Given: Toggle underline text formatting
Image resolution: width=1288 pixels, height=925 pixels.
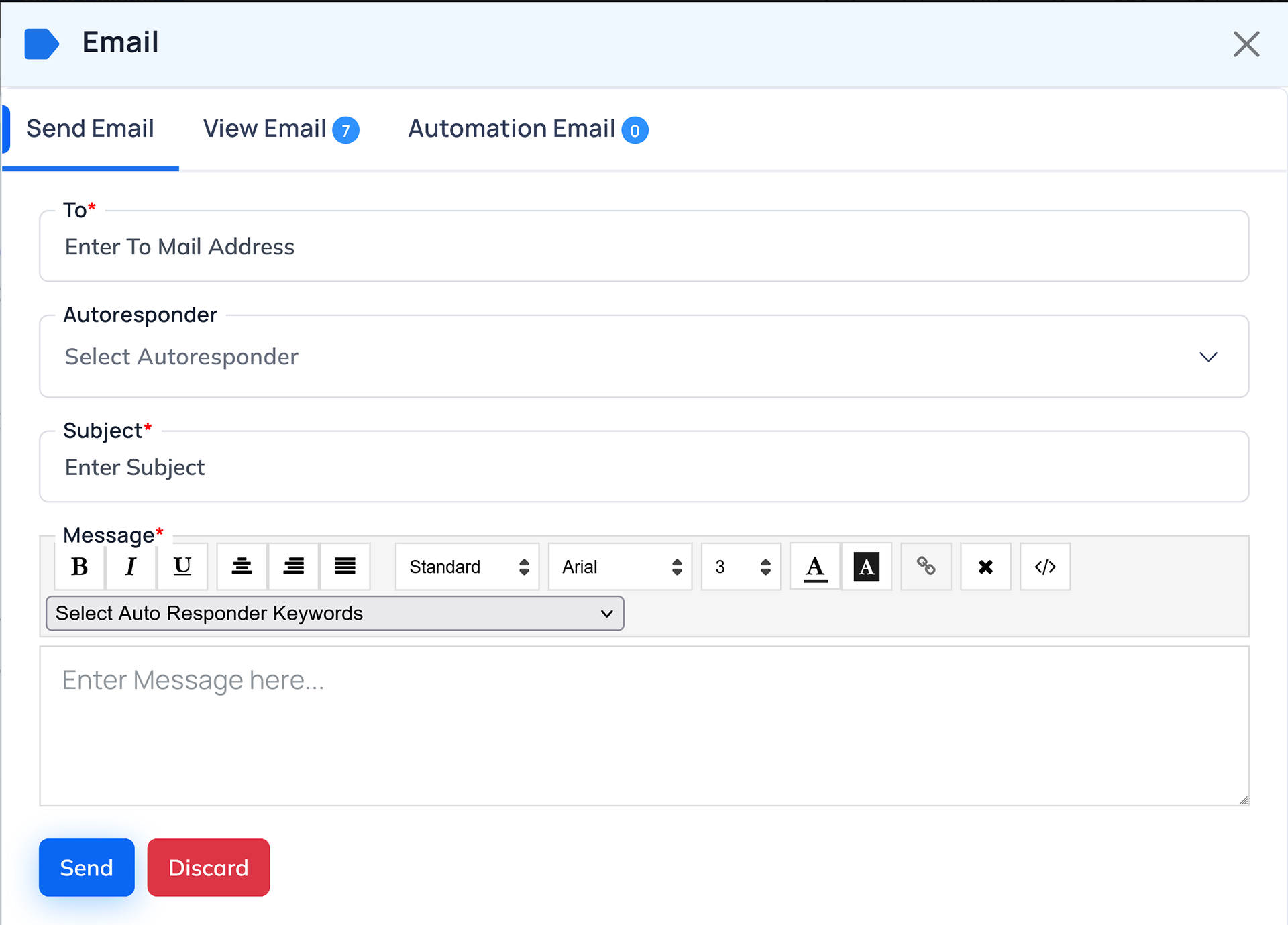Looking at the screenshot, I should (182, 567).
